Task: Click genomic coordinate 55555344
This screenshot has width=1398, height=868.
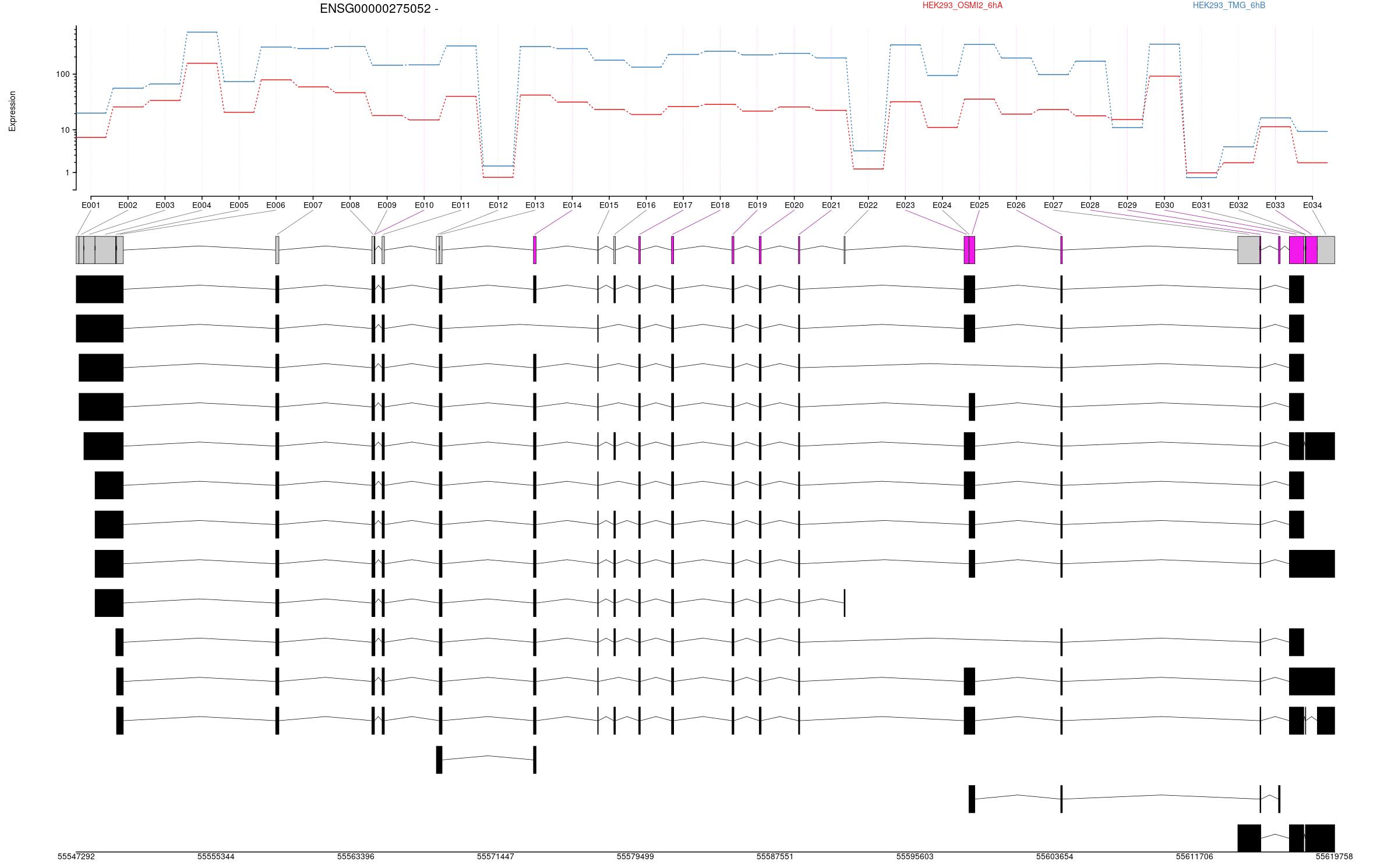Action: (x=216, y=856)
